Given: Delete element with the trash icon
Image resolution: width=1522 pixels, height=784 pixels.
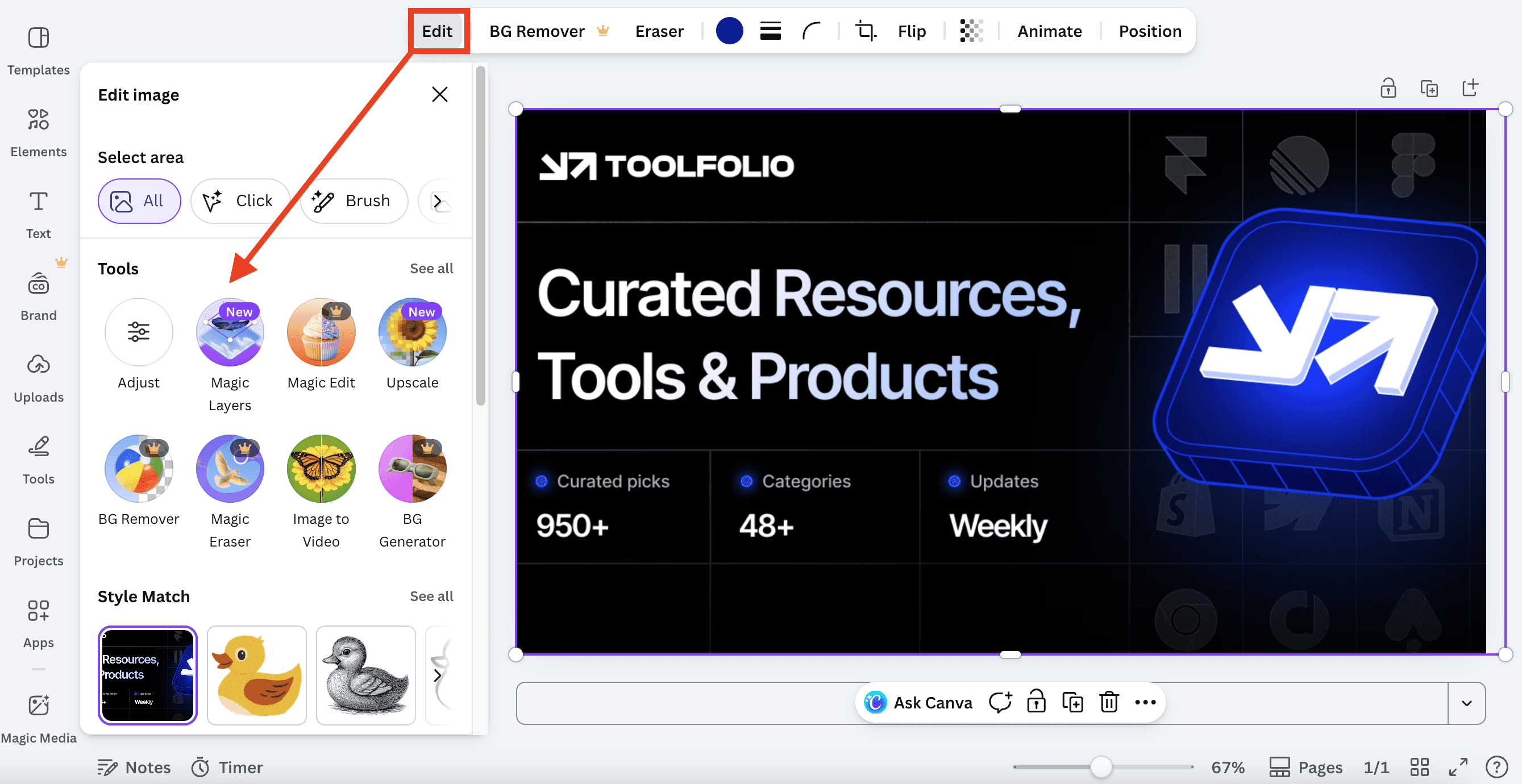Looking at the screenshot, I should [x=1108, y=702].
